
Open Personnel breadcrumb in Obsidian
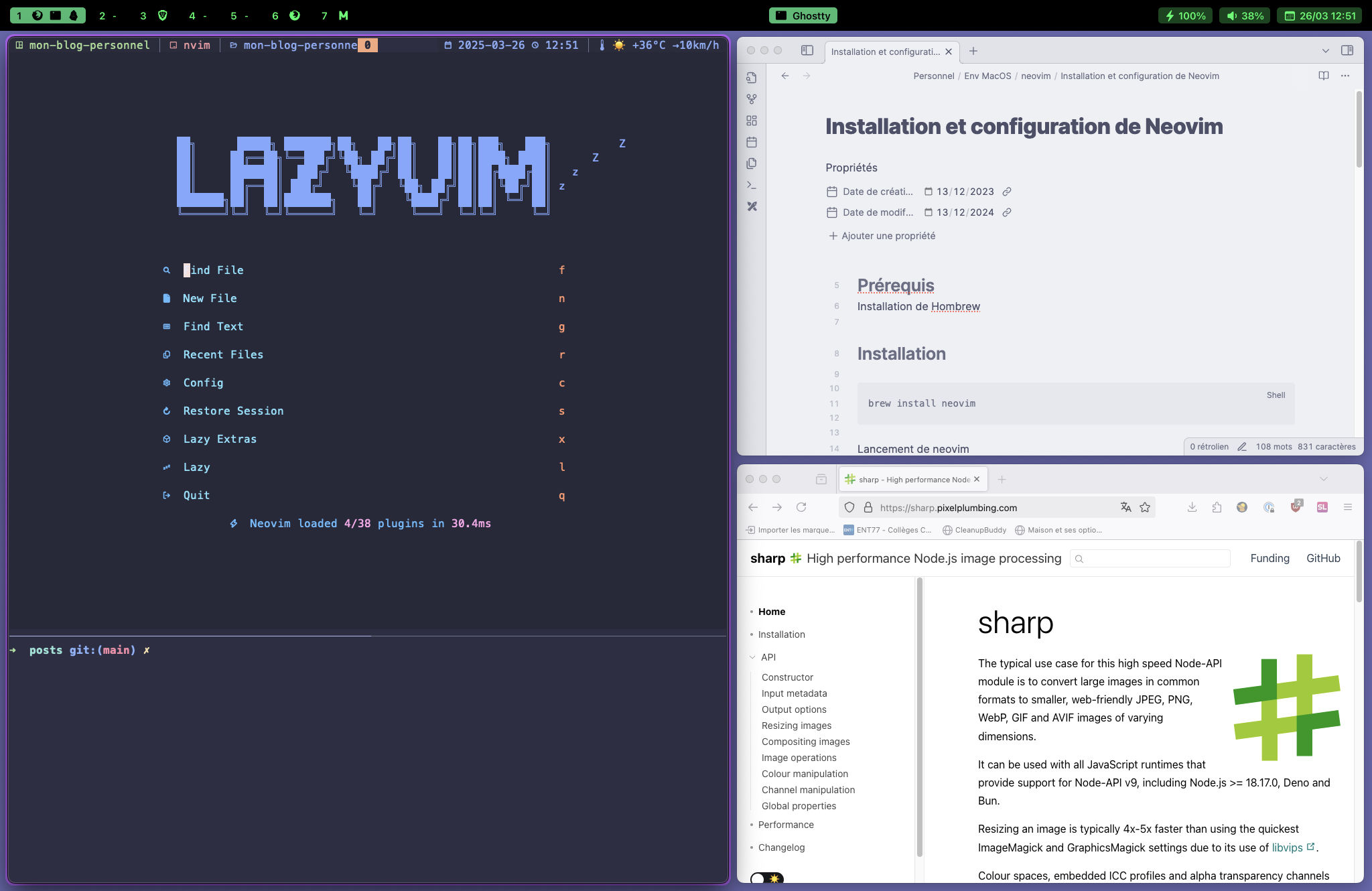tap(934, 76)
